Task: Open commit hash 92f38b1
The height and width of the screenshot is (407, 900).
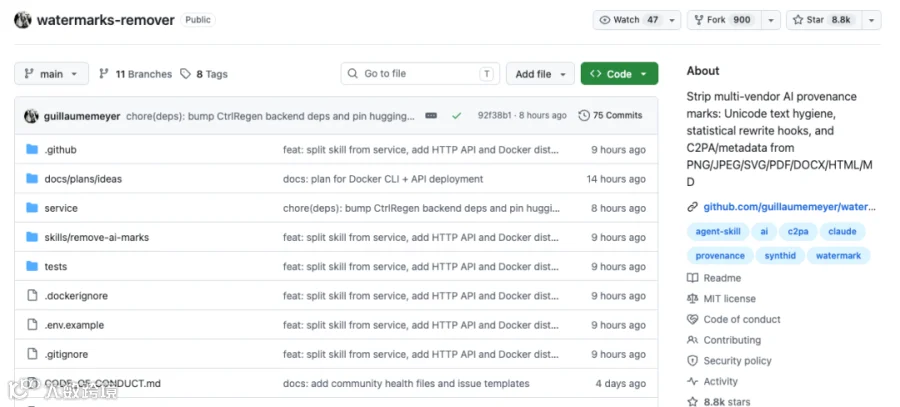Action: 494,115
